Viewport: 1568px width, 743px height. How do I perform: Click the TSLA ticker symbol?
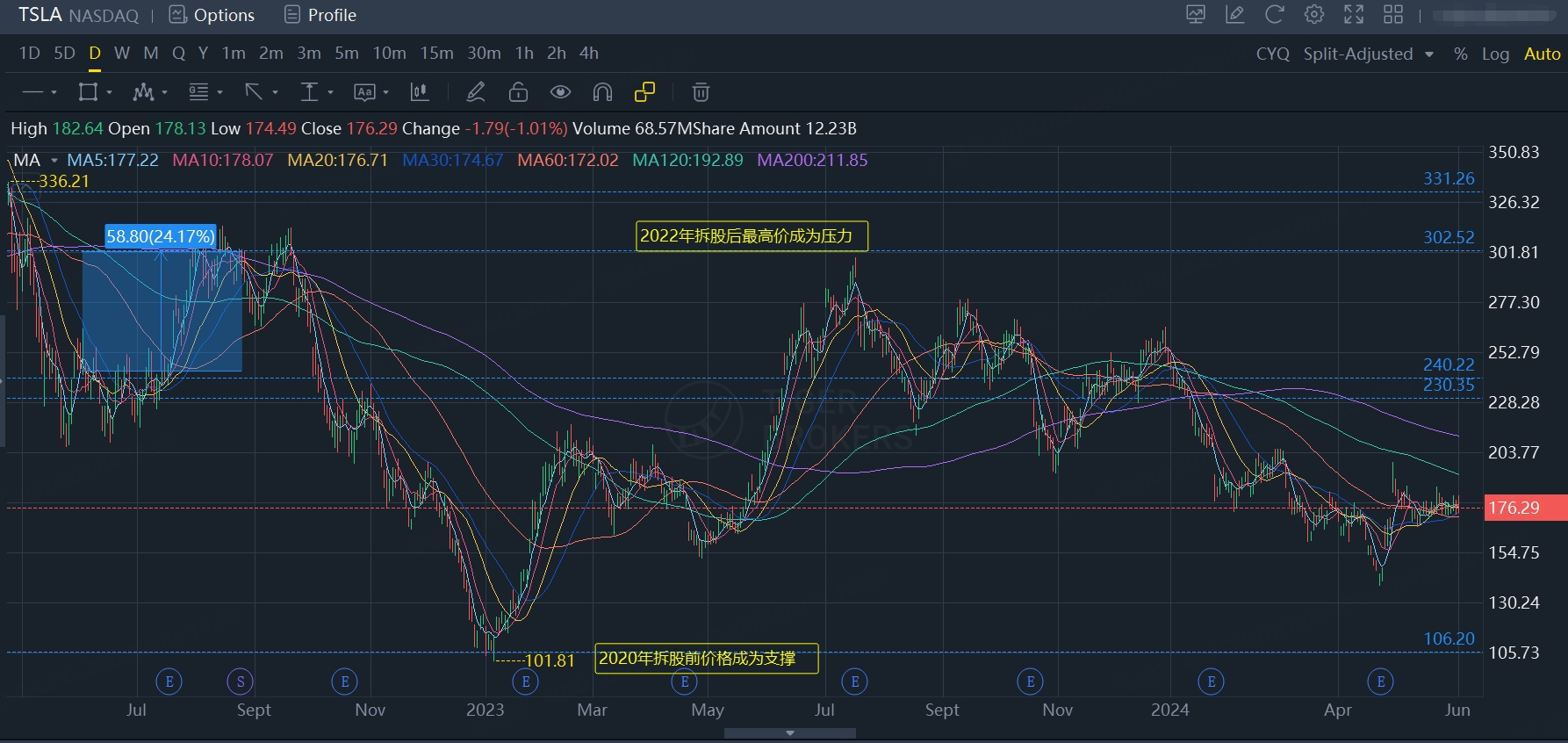[x=40, y=15]
